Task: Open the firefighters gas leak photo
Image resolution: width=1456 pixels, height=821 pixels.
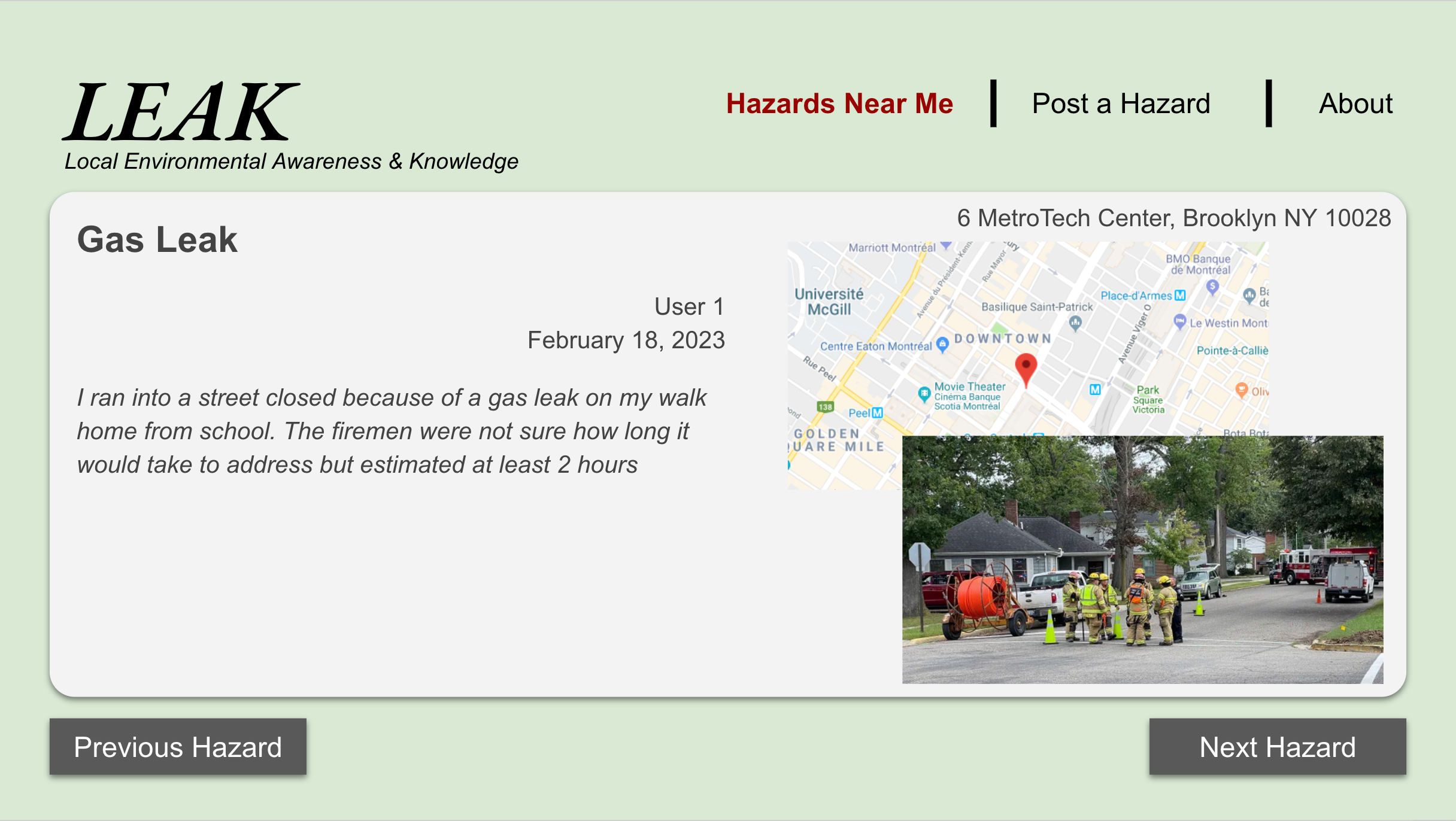Action: [1142, 560]
